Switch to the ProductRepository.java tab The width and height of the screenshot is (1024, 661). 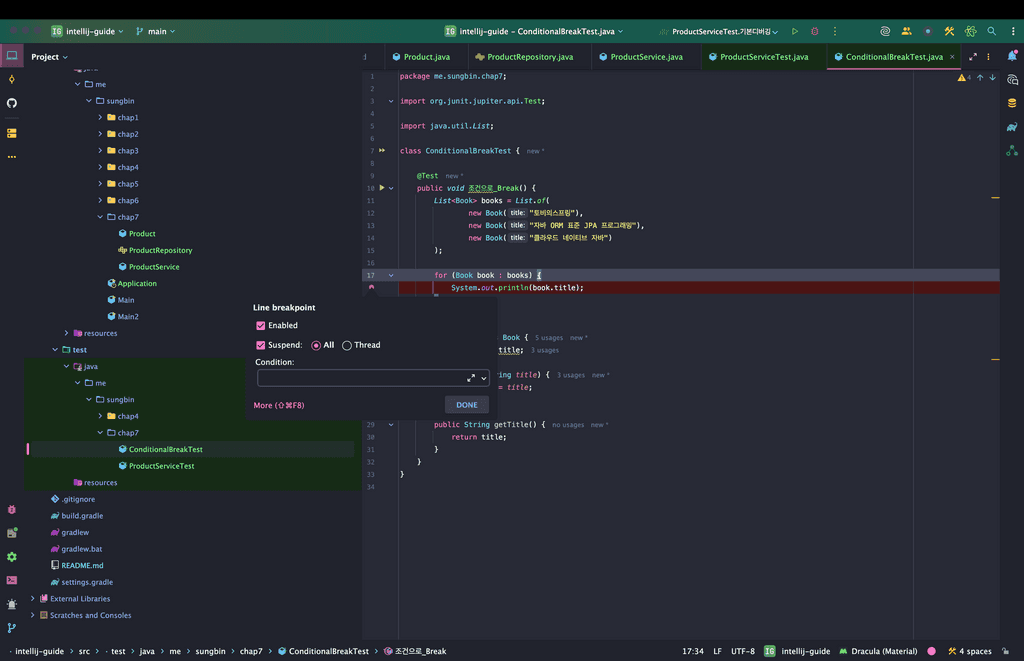point(529,57)
